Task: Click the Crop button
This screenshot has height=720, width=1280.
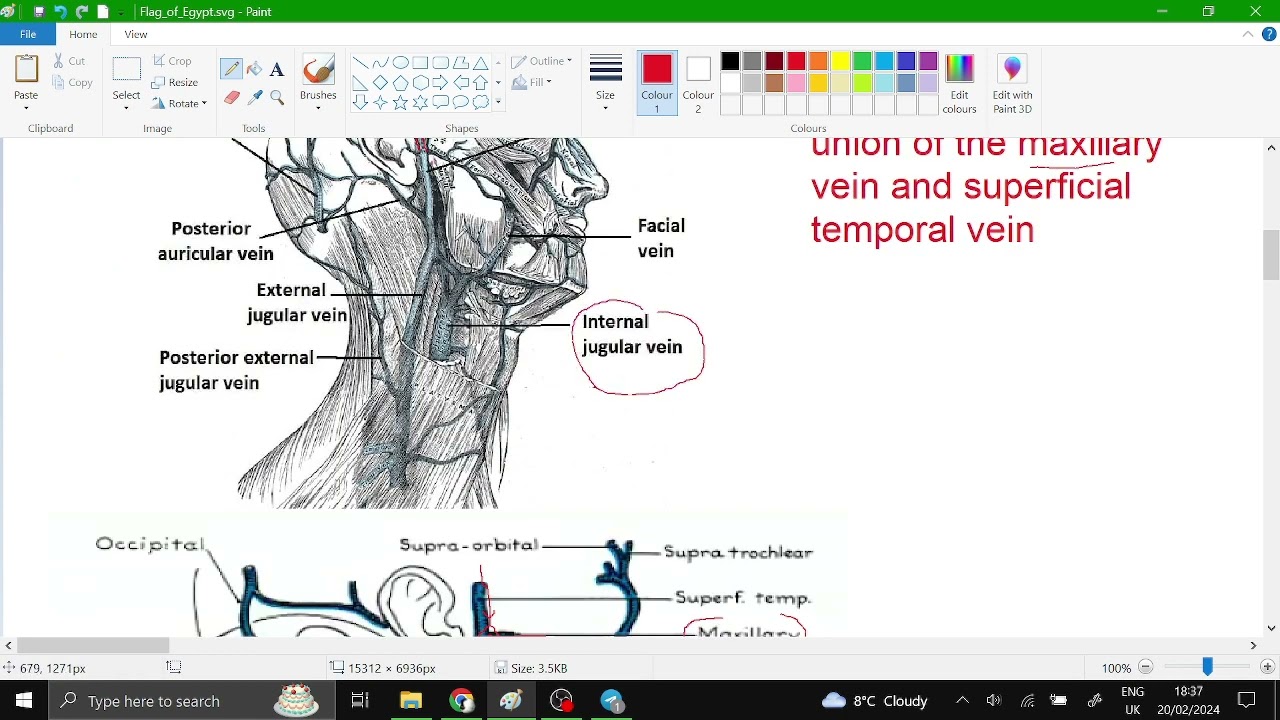Action: [171, 61]
